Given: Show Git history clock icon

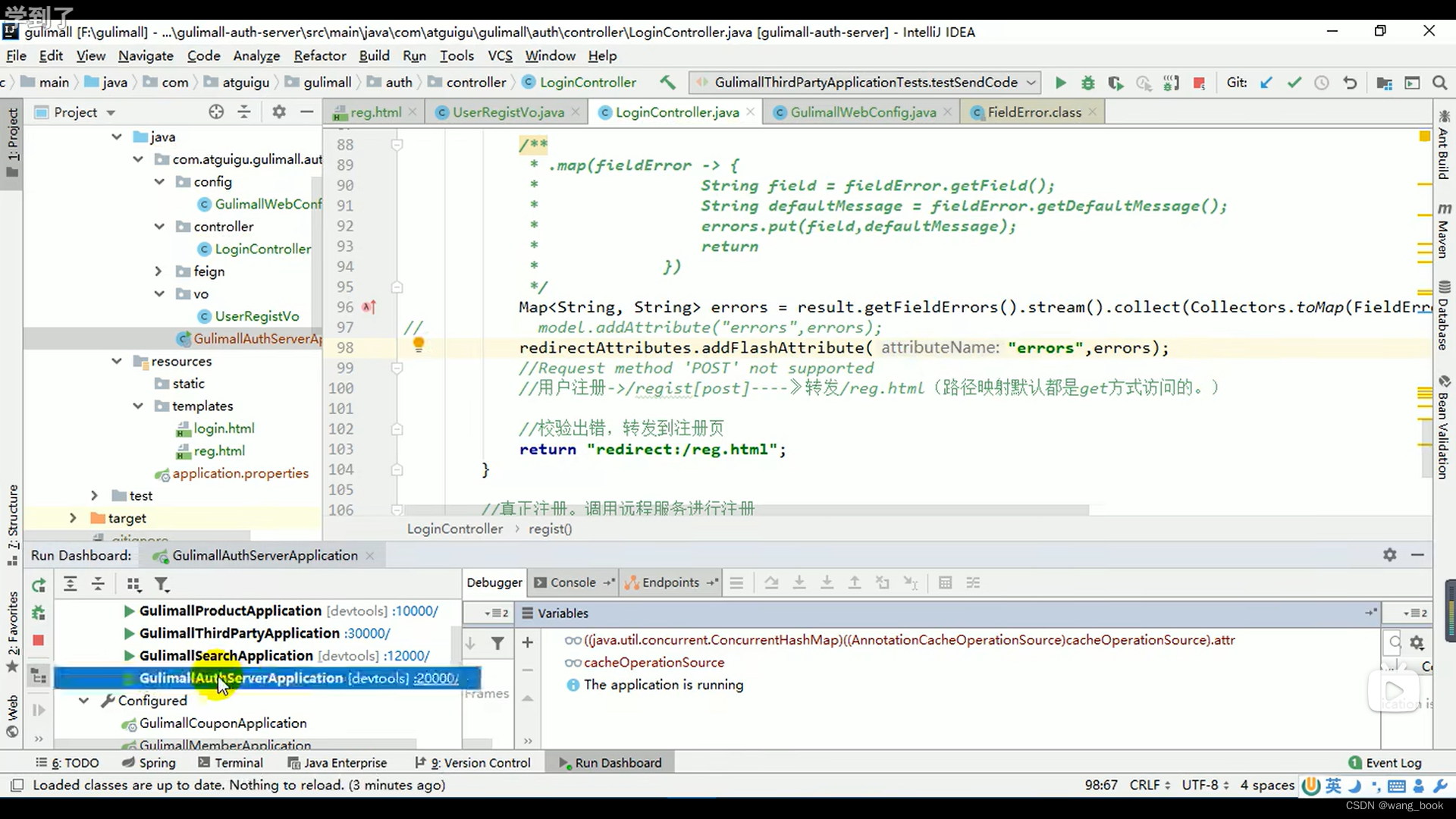Looking at the screenshot, I should (x=1321, y=83).
